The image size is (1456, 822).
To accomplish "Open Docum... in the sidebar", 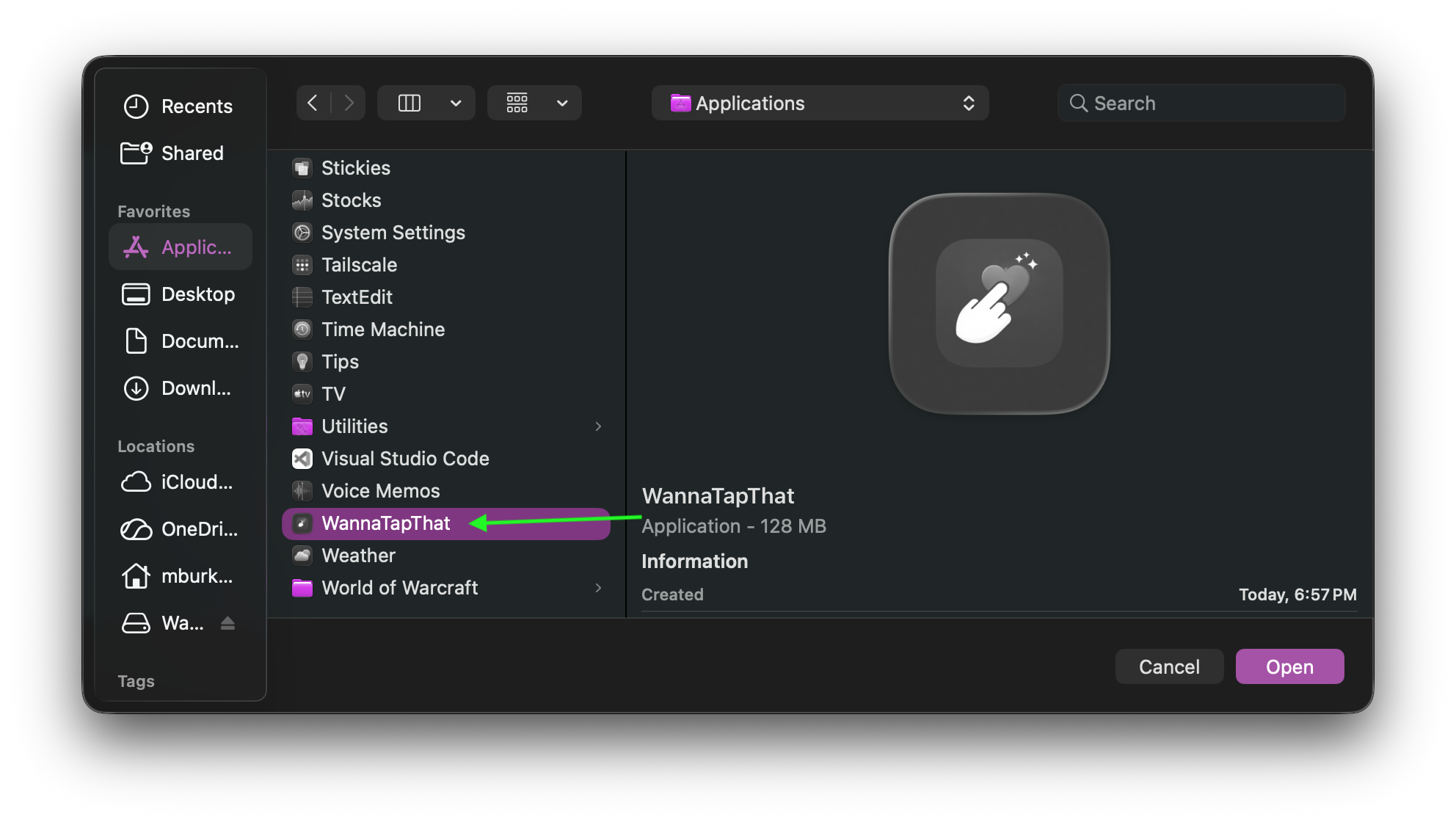I will coord(181,341).
